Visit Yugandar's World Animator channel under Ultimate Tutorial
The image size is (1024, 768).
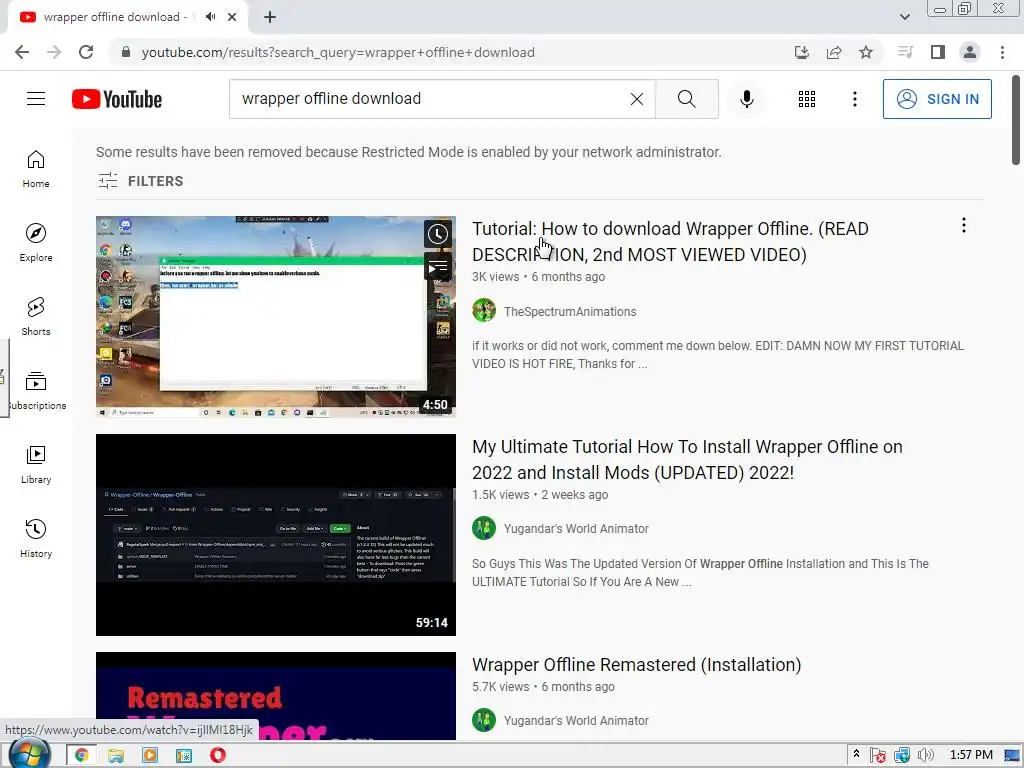click(576, 528)
